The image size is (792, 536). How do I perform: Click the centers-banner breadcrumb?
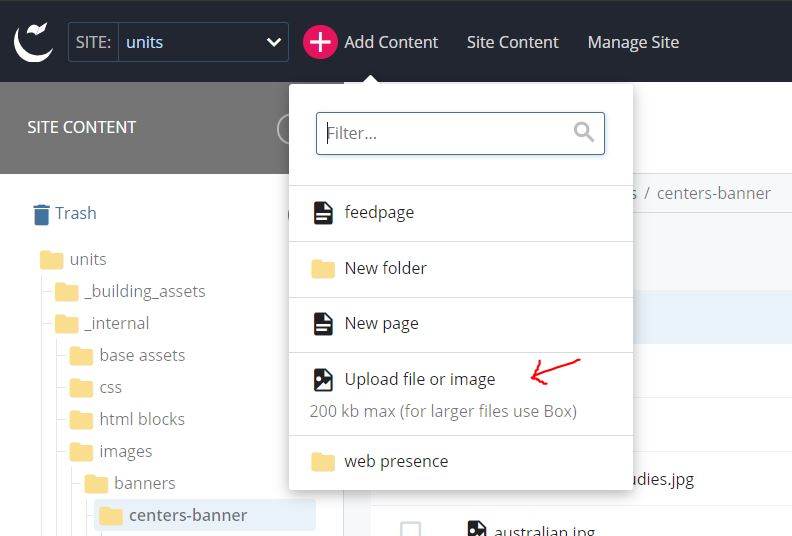(714, 193)
